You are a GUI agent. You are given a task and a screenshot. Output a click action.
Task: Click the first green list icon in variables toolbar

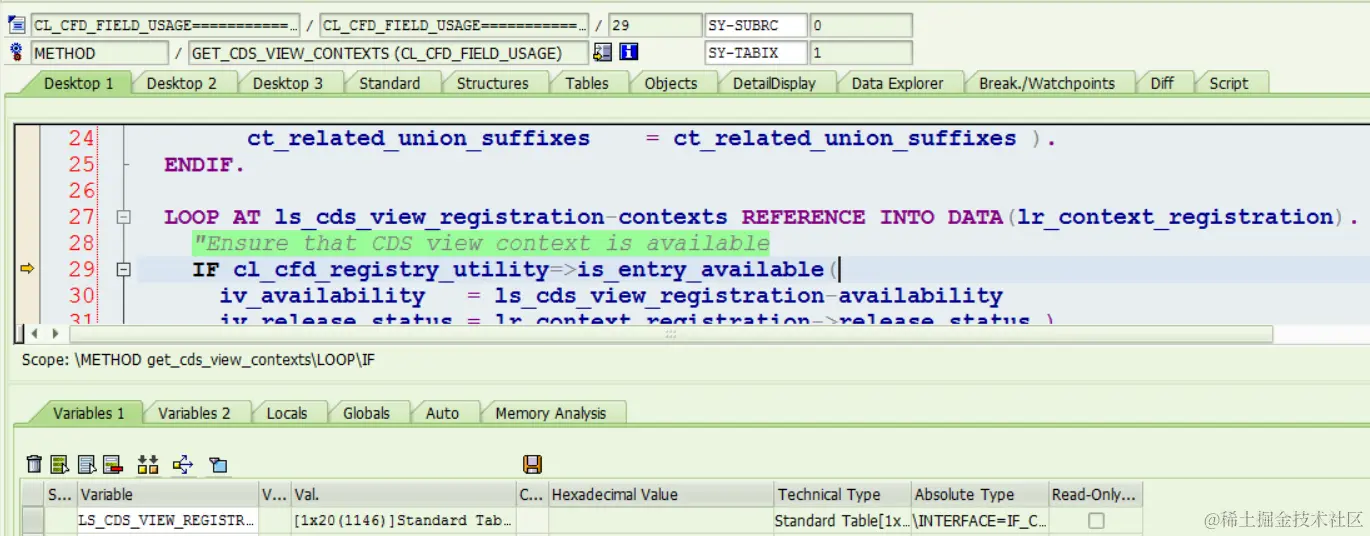point(60,464)
